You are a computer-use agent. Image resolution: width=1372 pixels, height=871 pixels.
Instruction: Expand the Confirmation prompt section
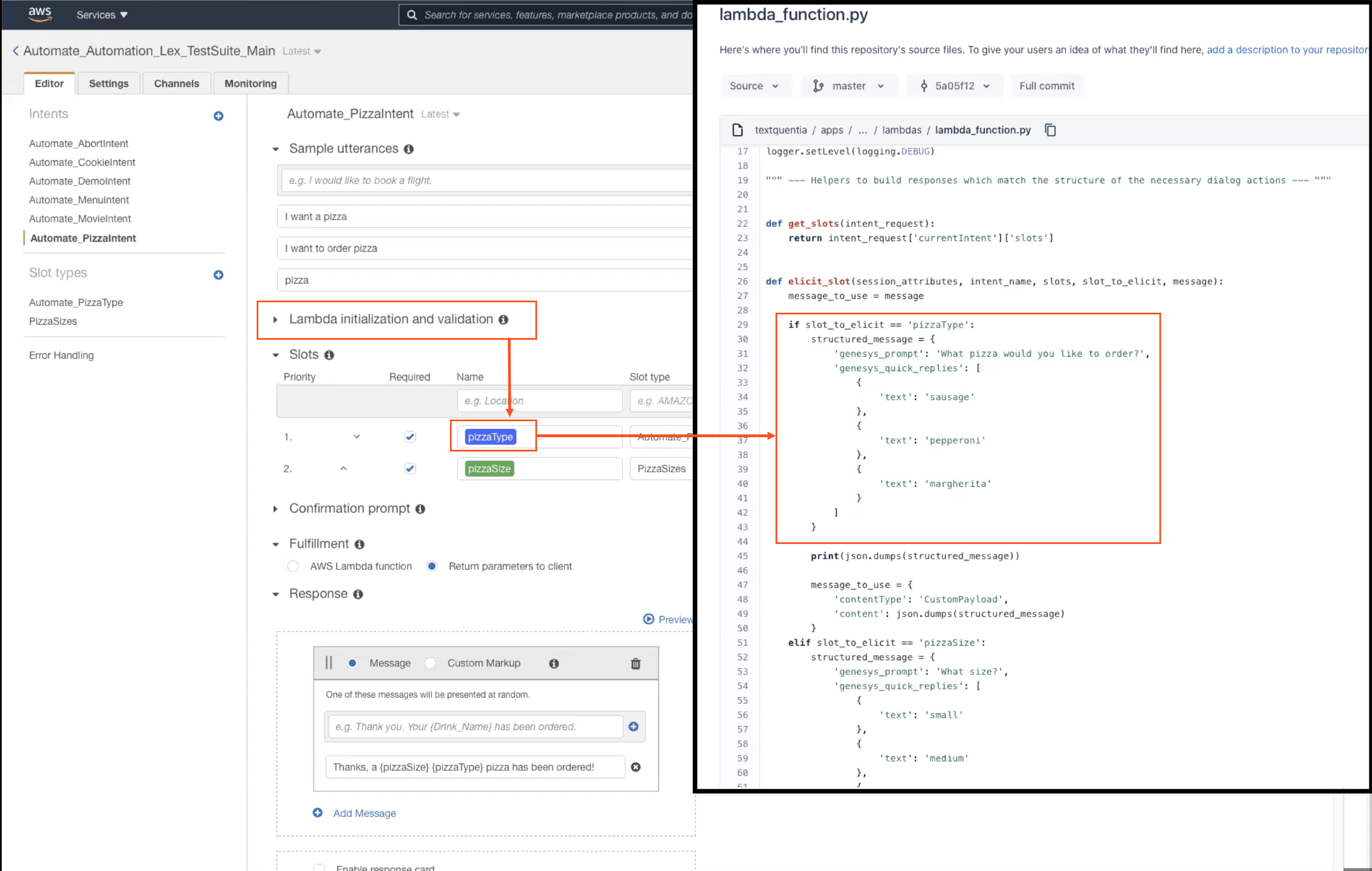(x=275, y=509)
